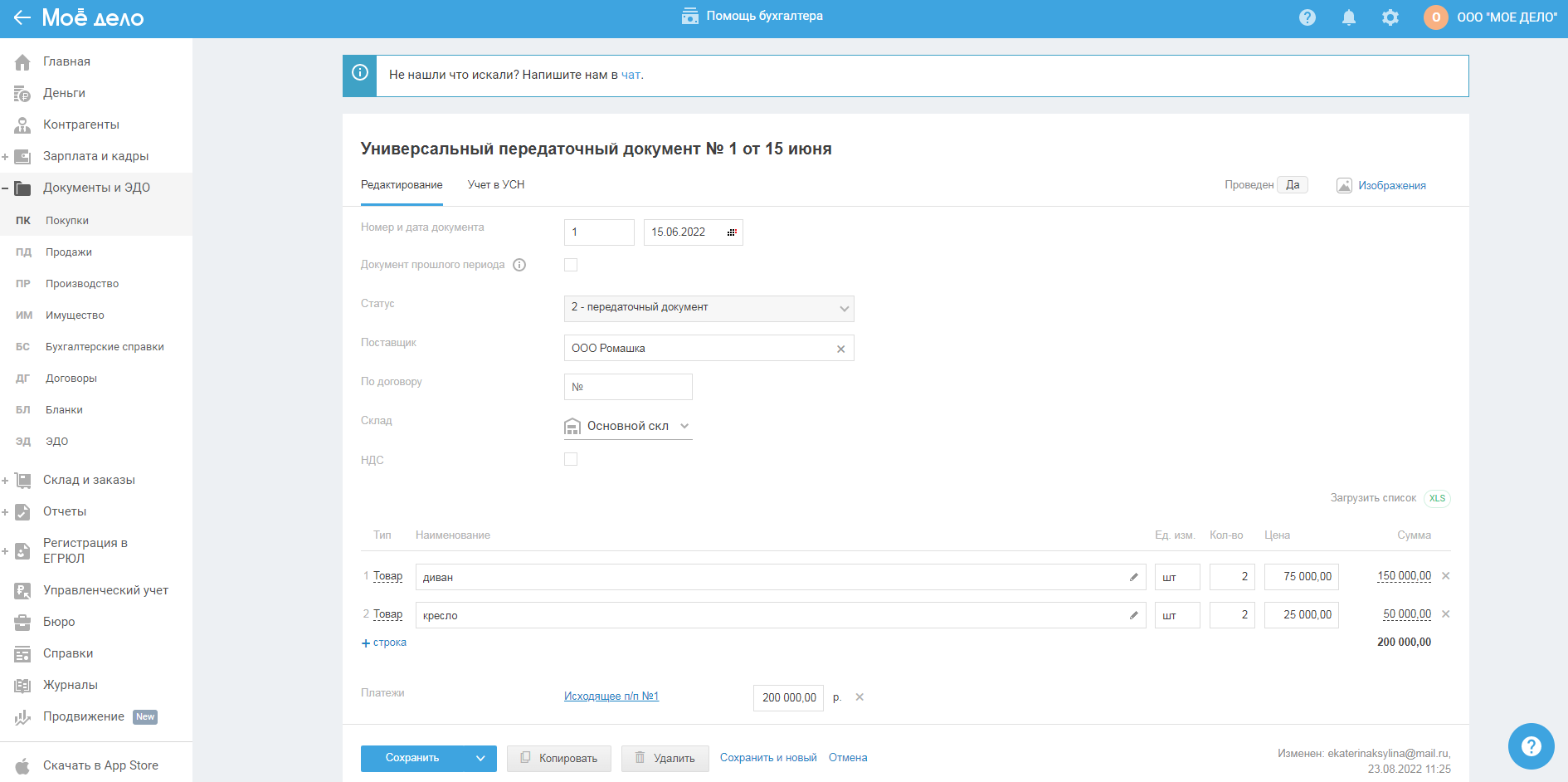Open the Статус dropdown

[x=709, y=308]
